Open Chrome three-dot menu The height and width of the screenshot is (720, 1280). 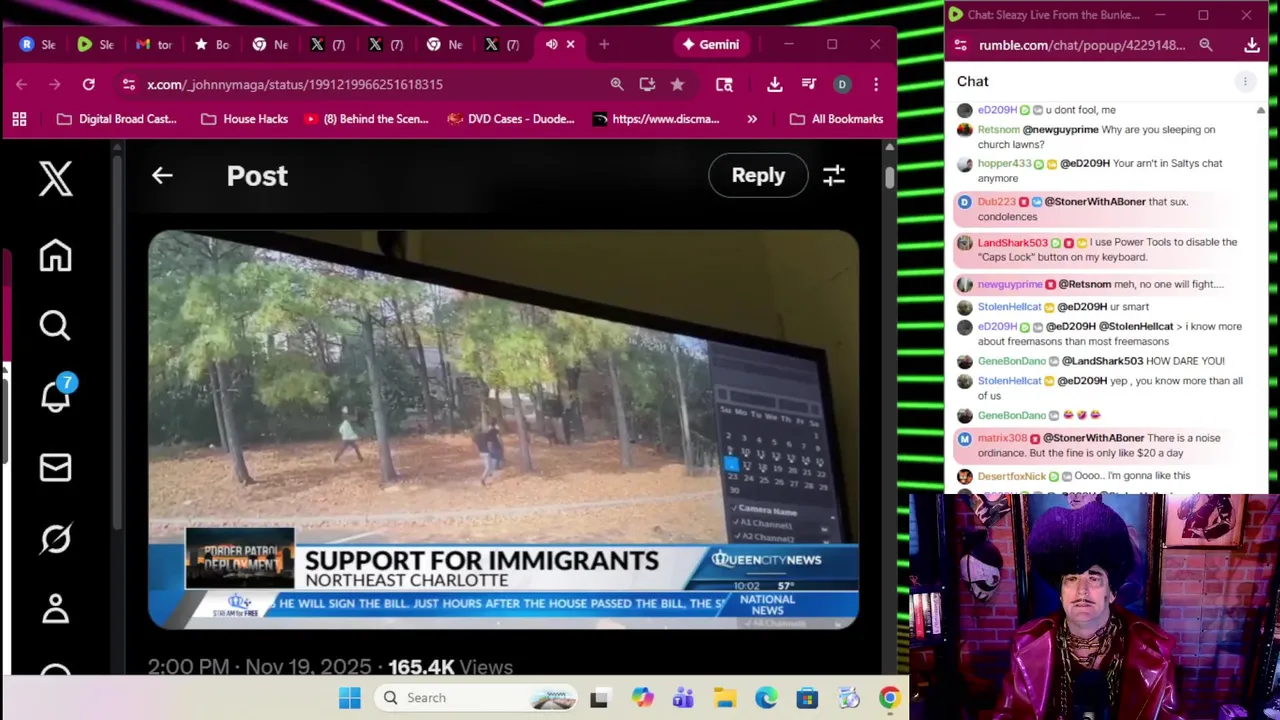point(876,85)
